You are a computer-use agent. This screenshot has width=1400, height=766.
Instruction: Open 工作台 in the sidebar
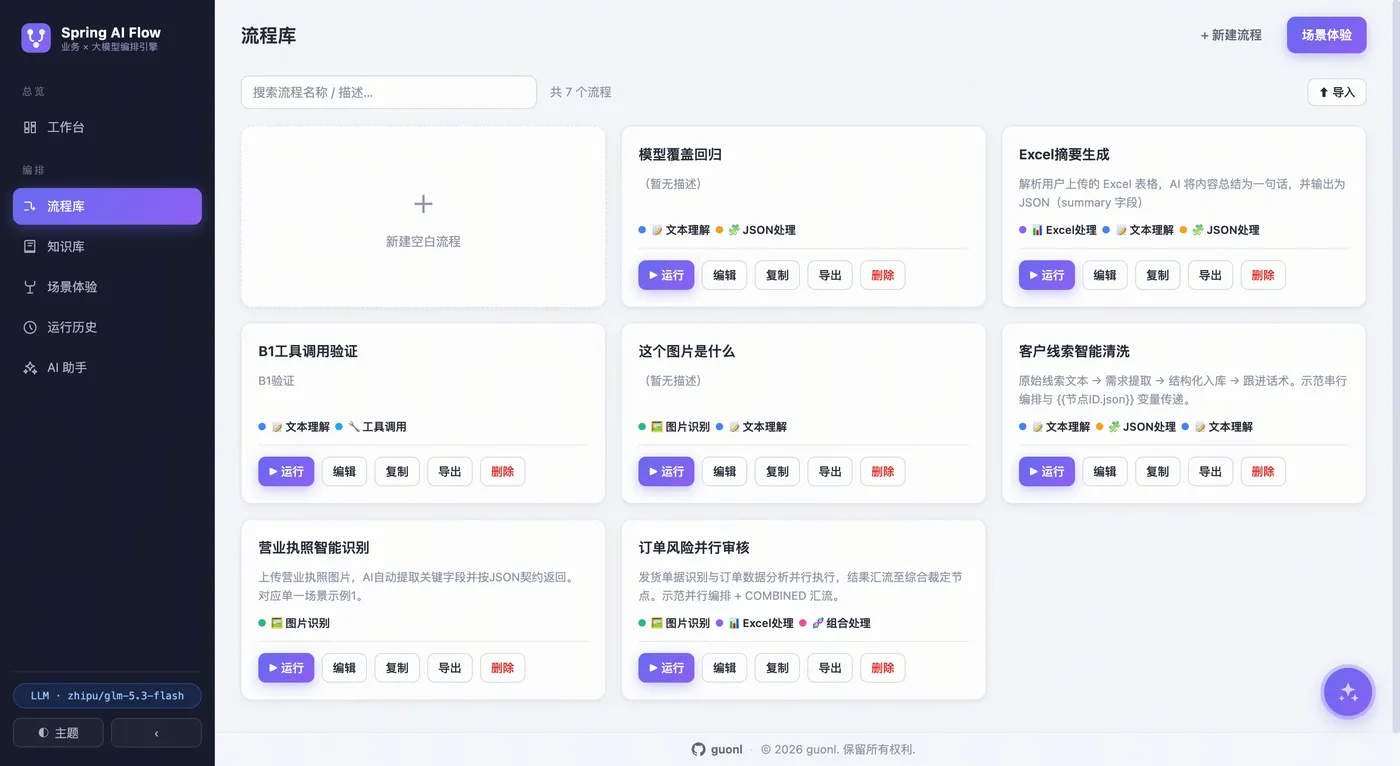point(107,128)
